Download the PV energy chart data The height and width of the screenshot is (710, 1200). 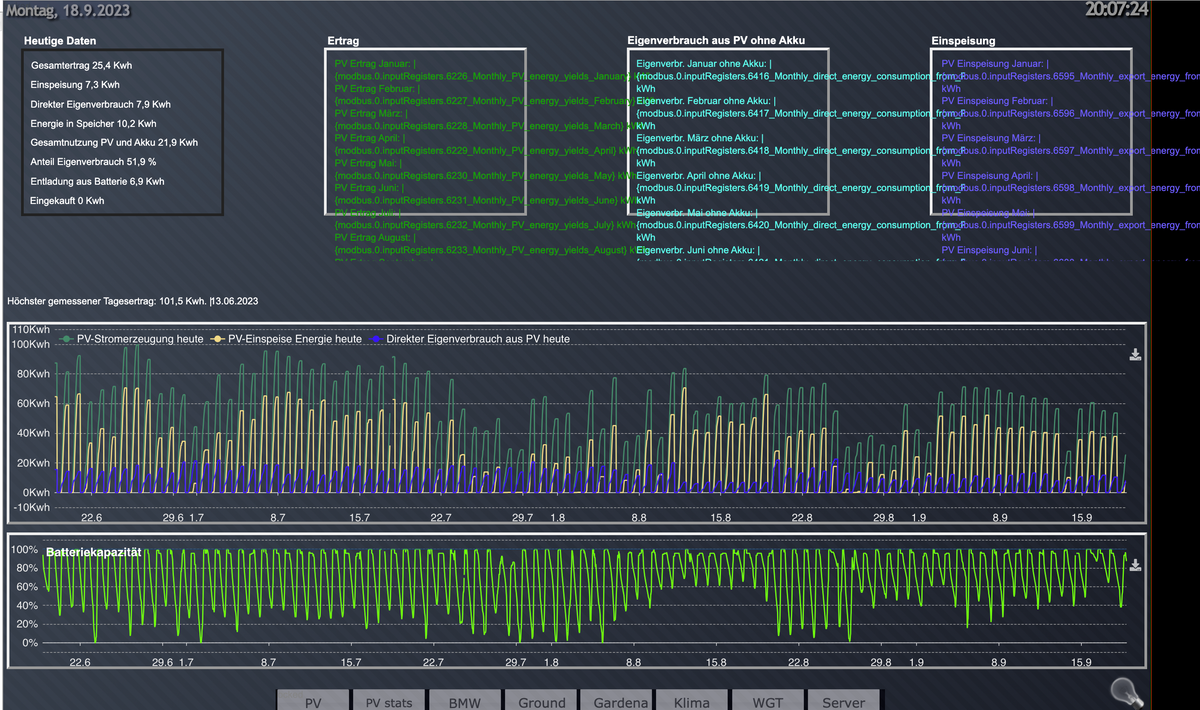[x=1135, y=355]
